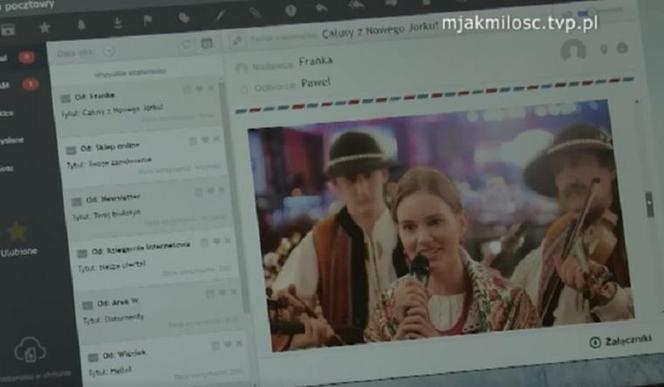Delete the Sklep online message via X icon
Viewport: 664px width, 387px height.
[x=216, y=138]
